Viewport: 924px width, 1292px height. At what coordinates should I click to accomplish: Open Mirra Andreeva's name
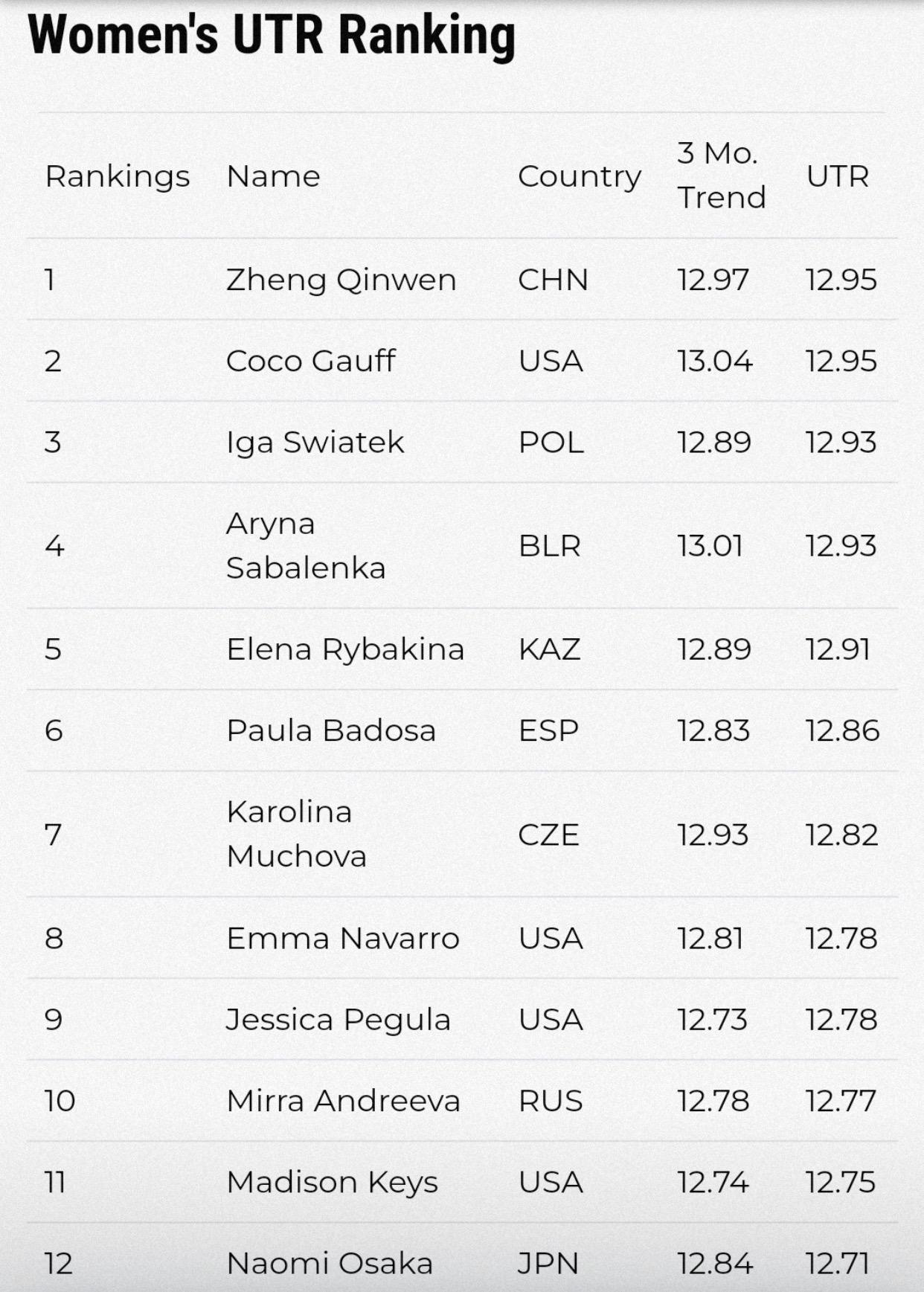coord(343,1101)
